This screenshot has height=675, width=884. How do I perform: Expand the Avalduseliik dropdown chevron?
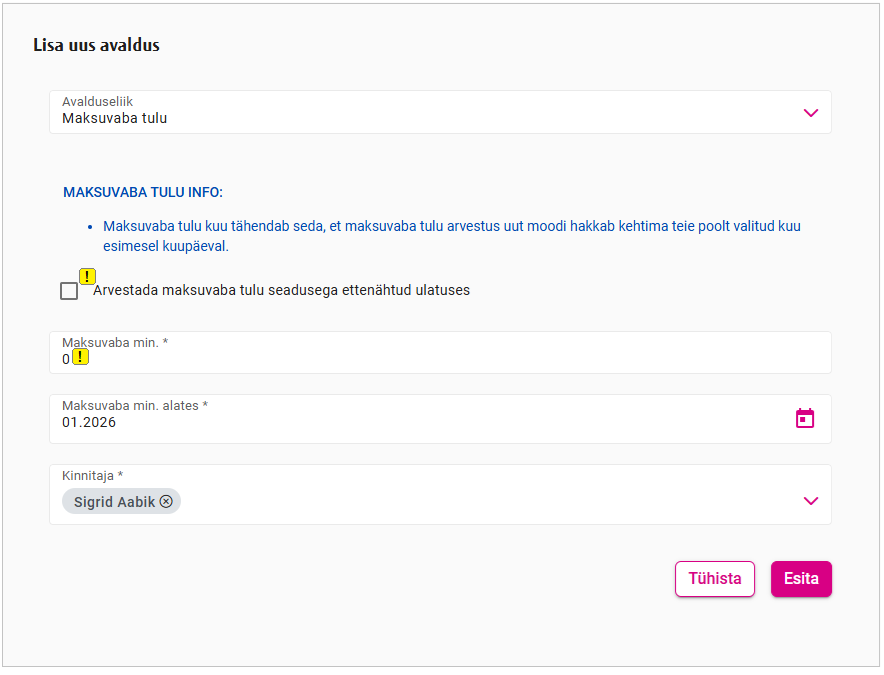(811, 113)
